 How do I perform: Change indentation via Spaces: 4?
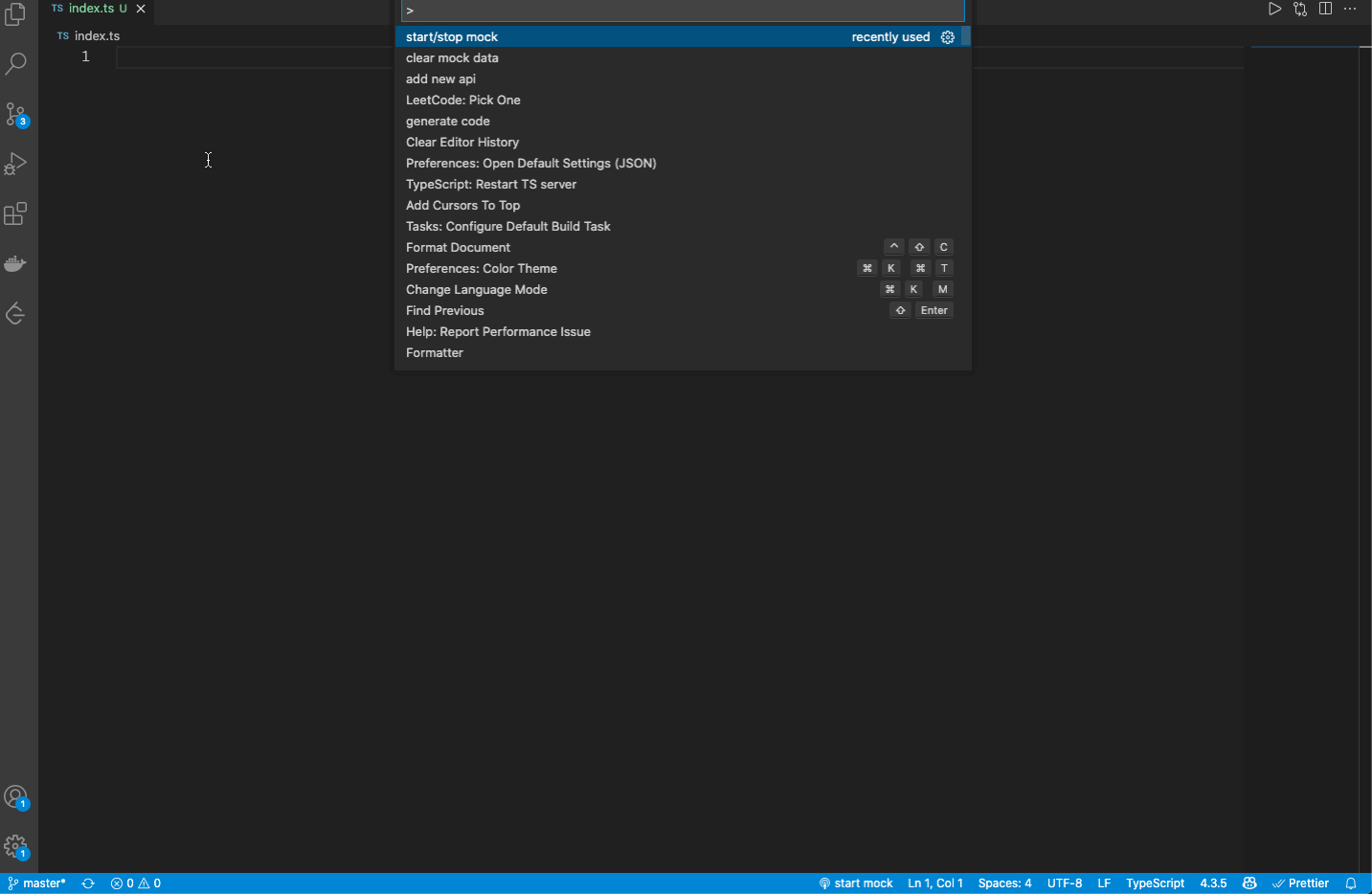(1005, 883)
